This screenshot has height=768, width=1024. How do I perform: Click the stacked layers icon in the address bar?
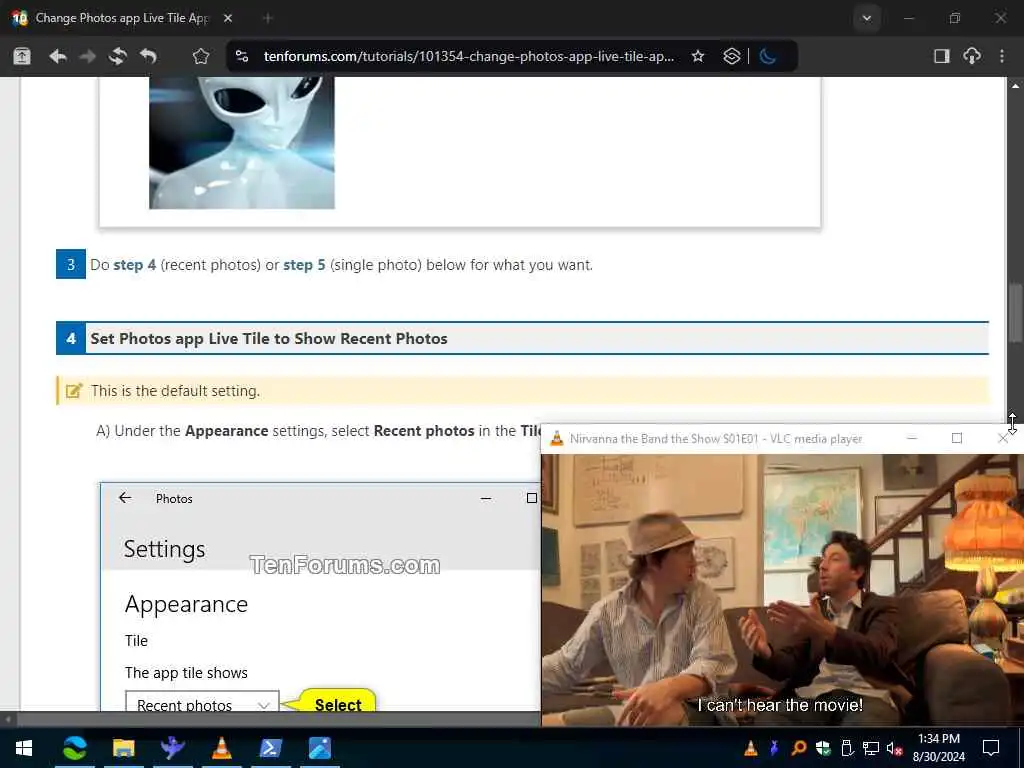pyautogui.click(x=731, y=56)
